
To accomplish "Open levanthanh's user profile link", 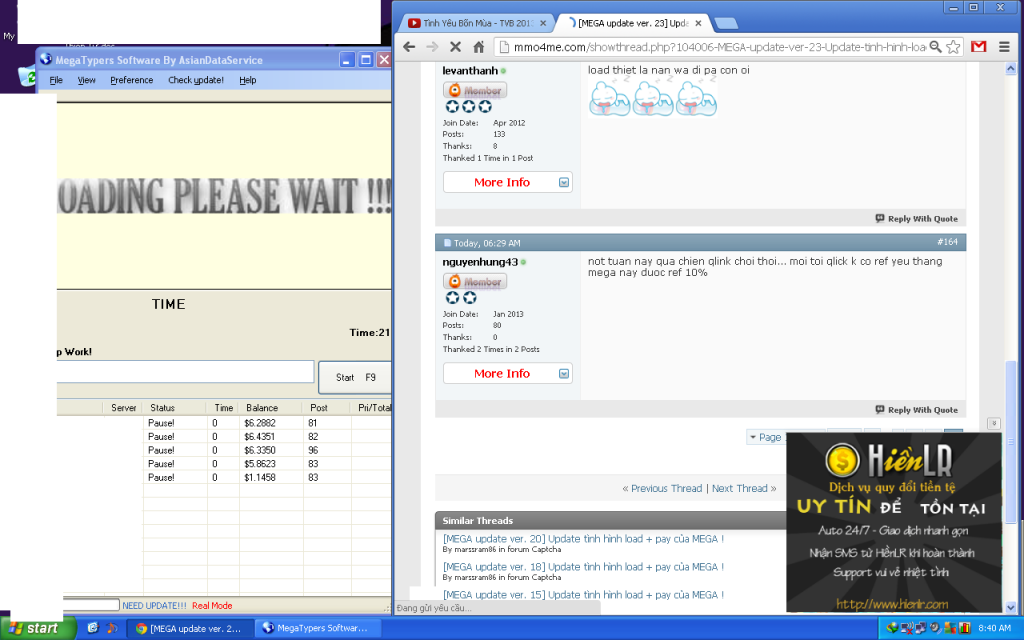I will coord(470,71).
